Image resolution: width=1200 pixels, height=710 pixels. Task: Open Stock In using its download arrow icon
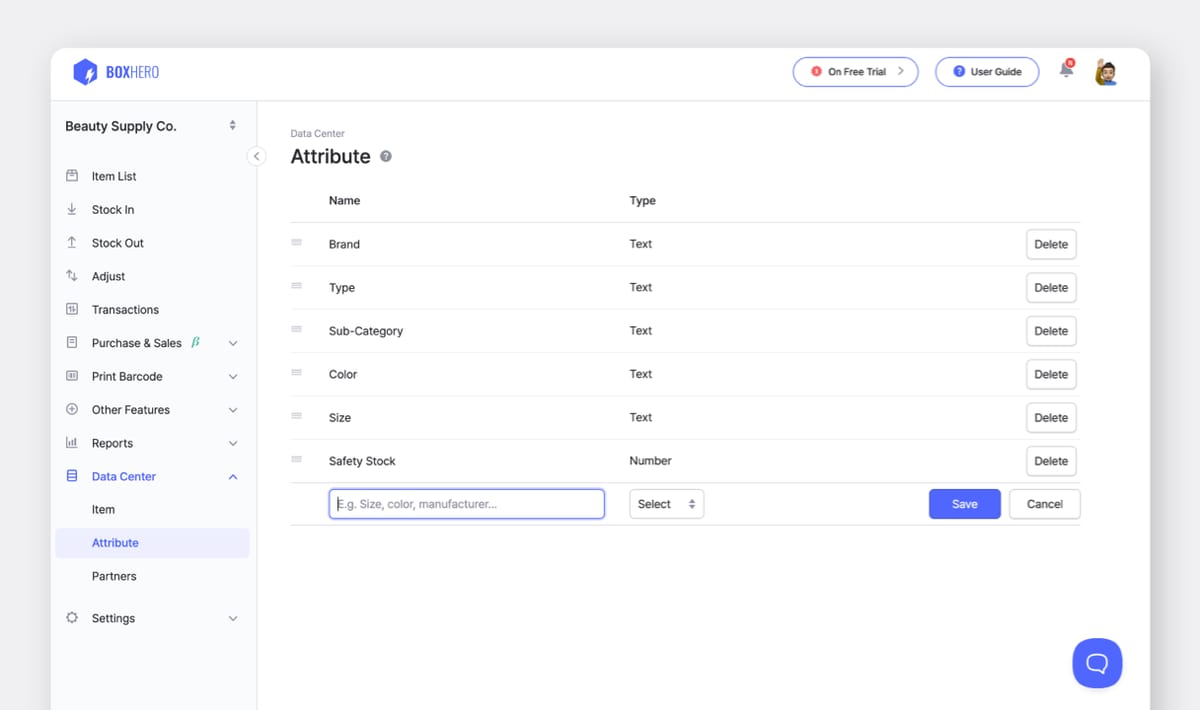(71, 209)
